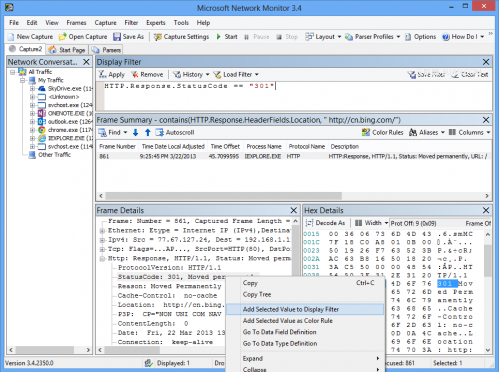Collapse the My Traffic tree node
The width and height of the screenshot is (499, 372).
pos(22,80)
